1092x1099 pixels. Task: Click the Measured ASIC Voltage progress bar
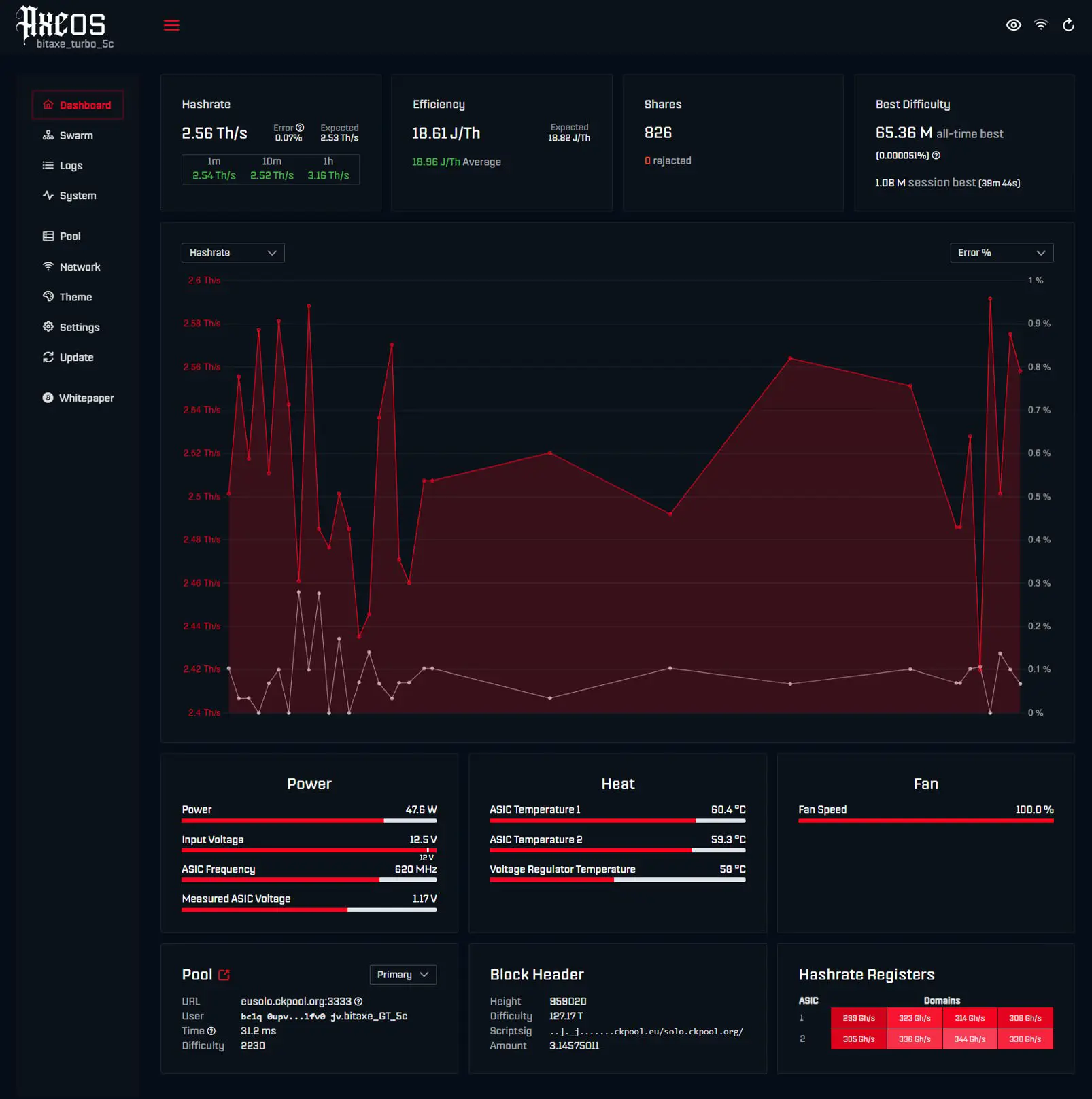point(309,910)
